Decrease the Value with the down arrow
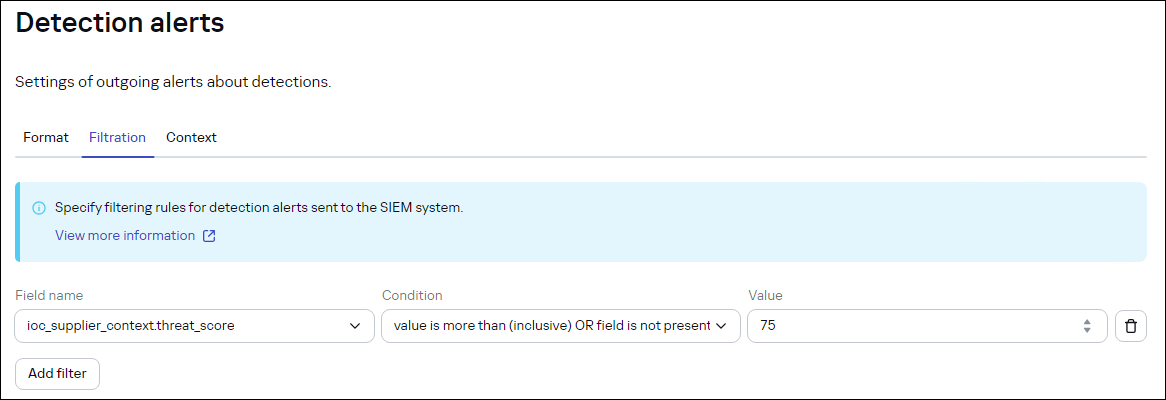 click(x=1087, y=330)
